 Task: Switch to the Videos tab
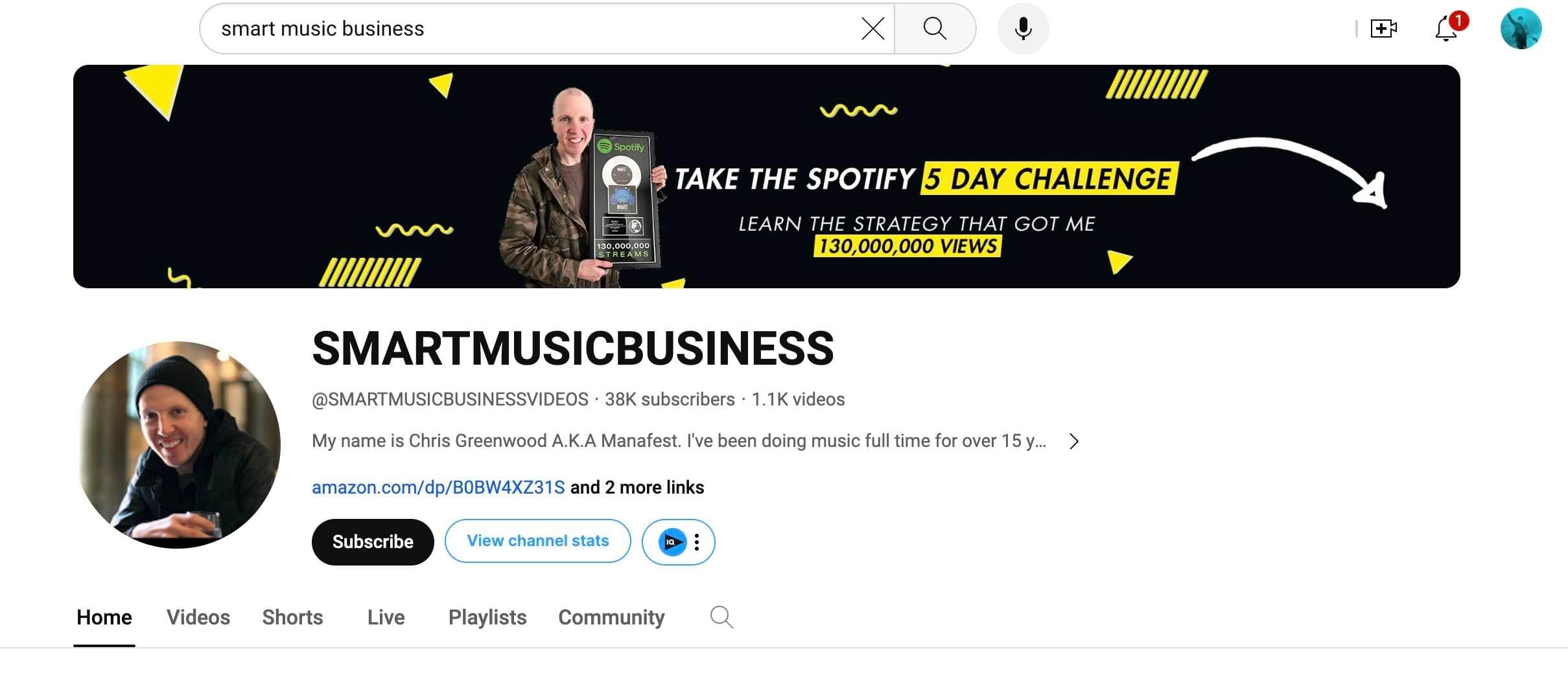tap(198, 617)
